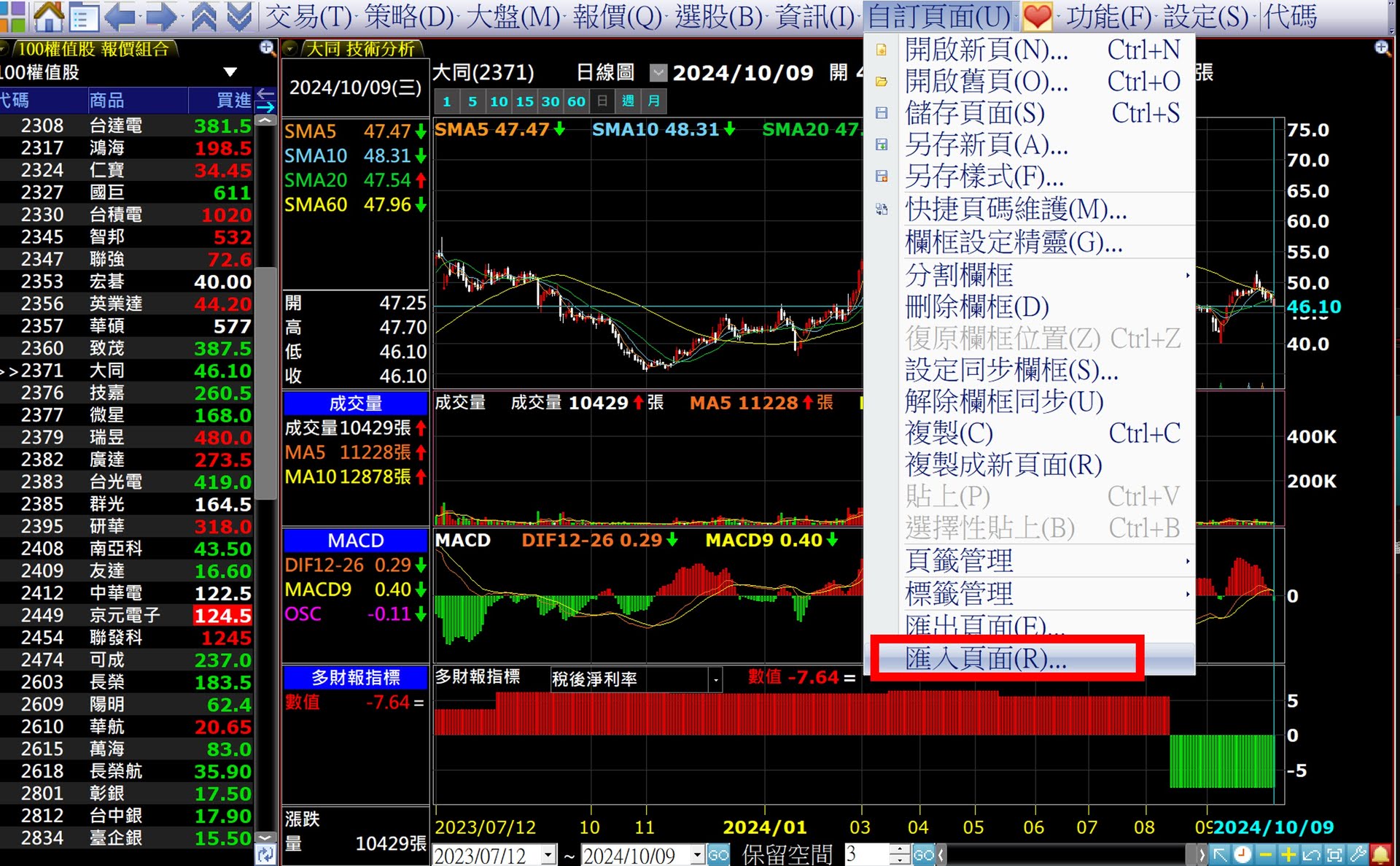The width and height of the screenshot is (1400, 866).
Task: Click the back arrow navigation icon
Action: [x=120, y=16]
